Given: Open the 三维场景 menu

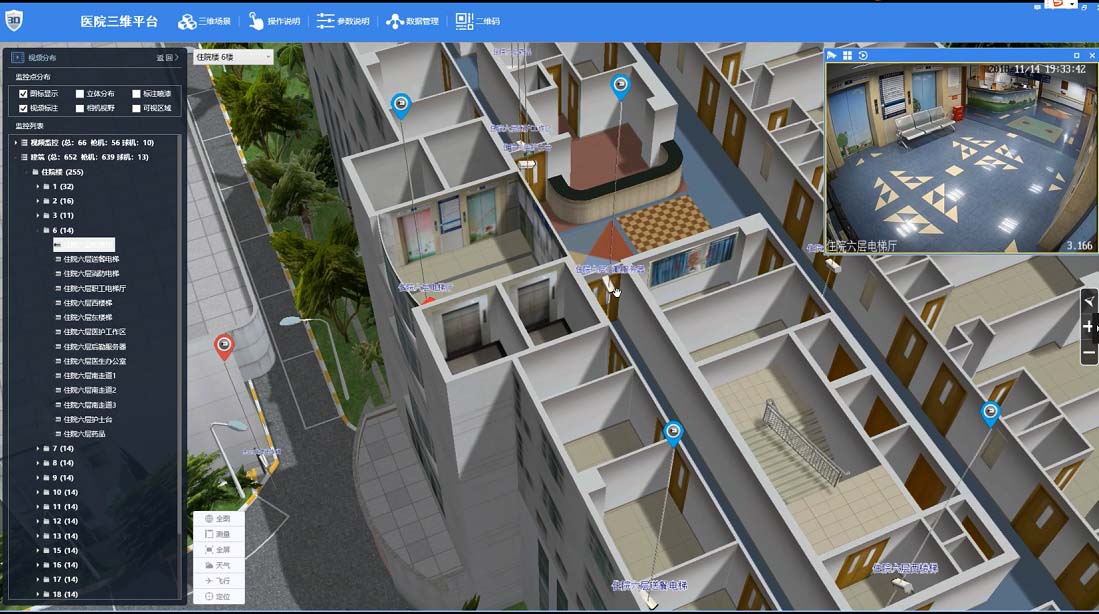Looking at the screenshot, I should [204, 22].
